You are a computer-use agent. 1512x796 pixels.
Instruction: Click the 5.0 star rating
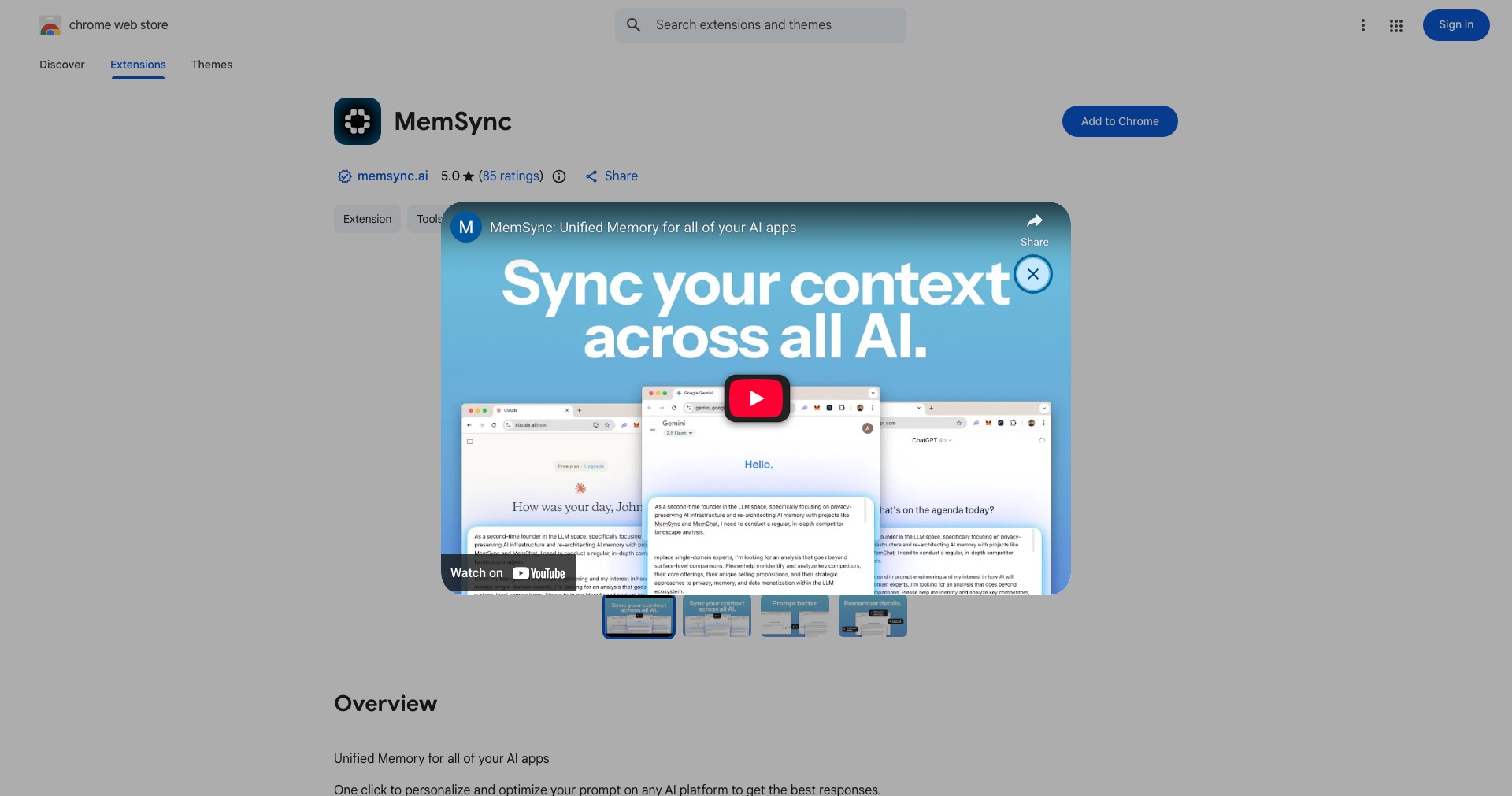(x=458, y=176)
